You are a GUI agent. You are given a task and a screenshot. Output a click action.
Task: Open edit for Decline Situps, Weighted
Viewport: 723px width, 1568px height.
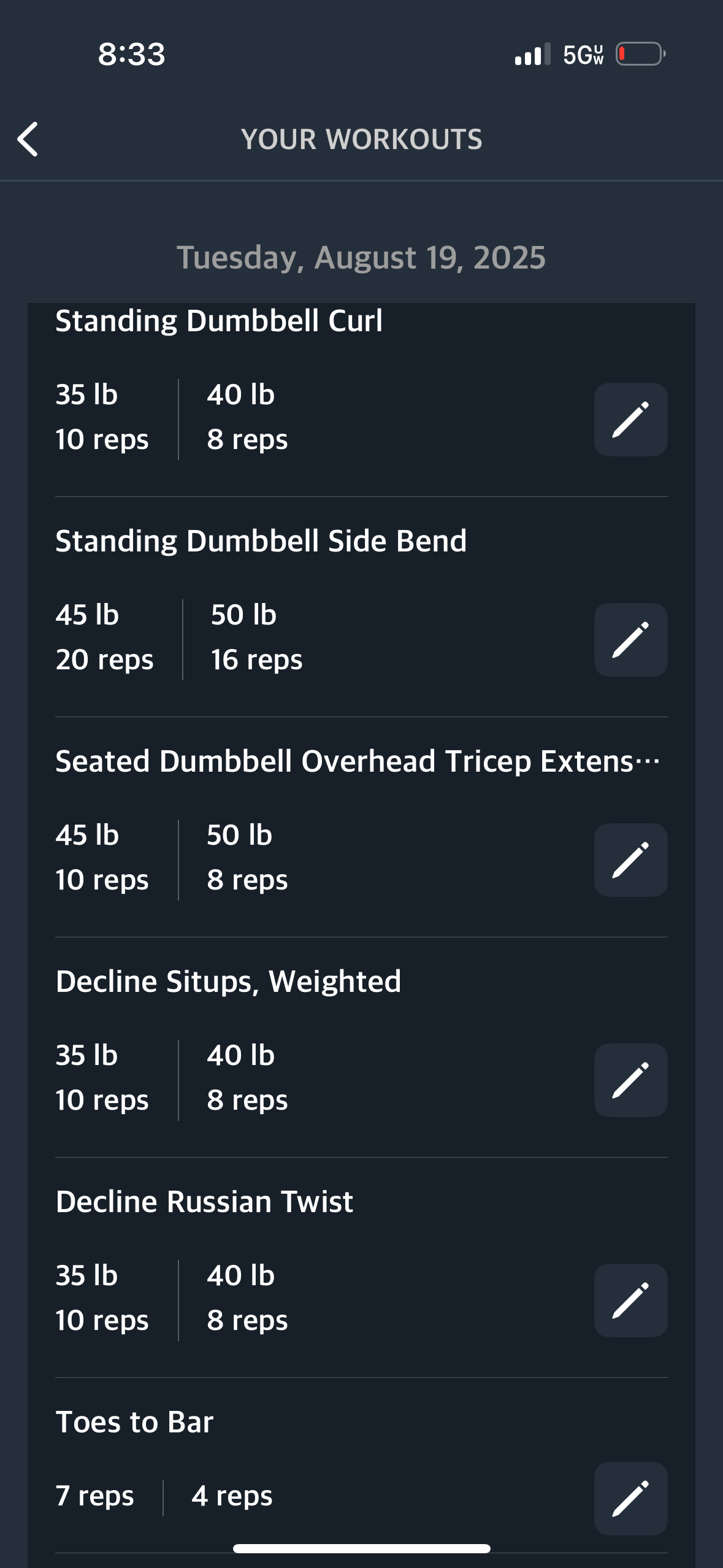tap(630, 1080)
